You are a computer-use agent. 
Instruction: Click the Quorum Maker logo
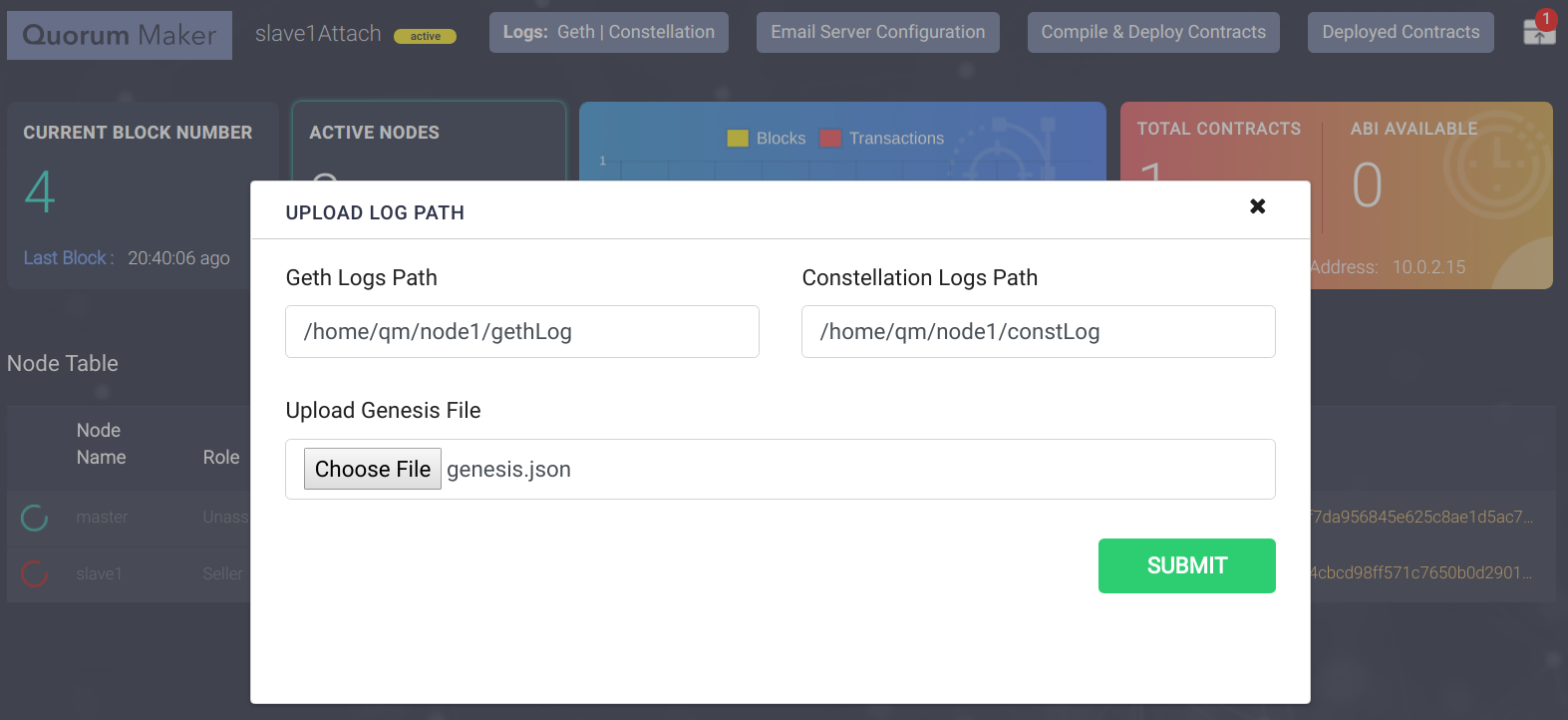tap(120, 35)
